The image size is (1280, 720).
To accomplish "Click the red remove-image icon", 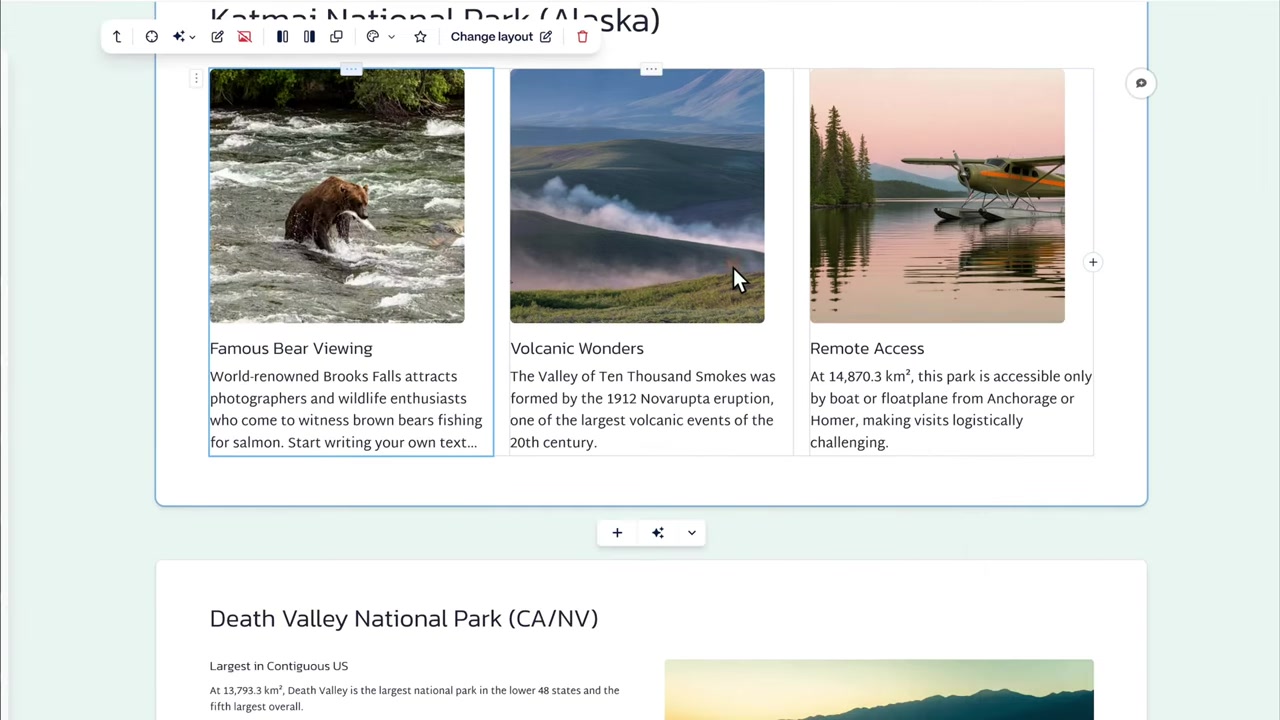I will pyautogui.click(x=244, y=37).
